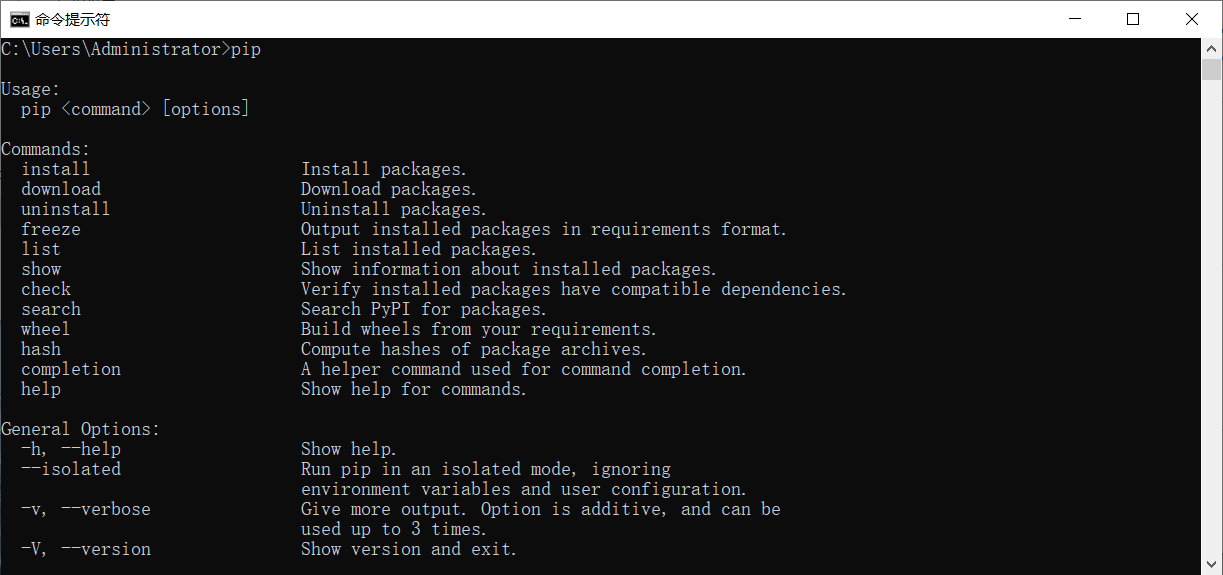This screenshot has width=1223, height=575.
Task: Click the 'search' command name
Action: 51,309
